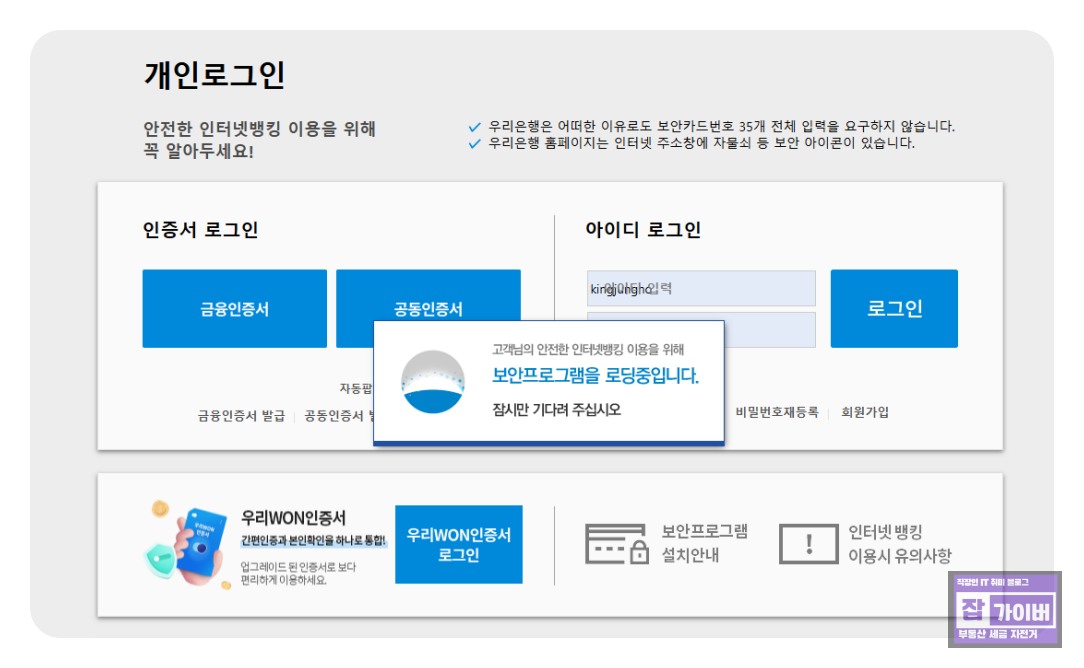Click the 우리WON인증서 title text
Image resolution: width=1084 pixels, height=668 pixels.
(x=293, y=518)
